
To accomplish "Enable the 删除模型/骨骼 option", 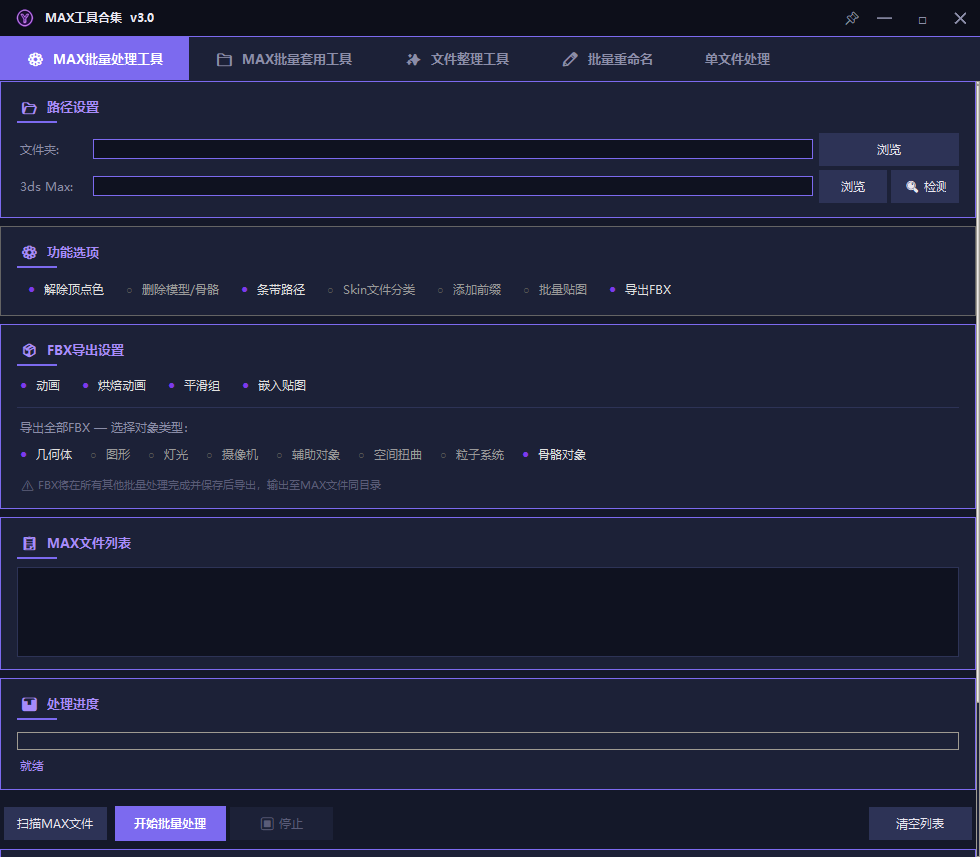I will coord(173,289).
